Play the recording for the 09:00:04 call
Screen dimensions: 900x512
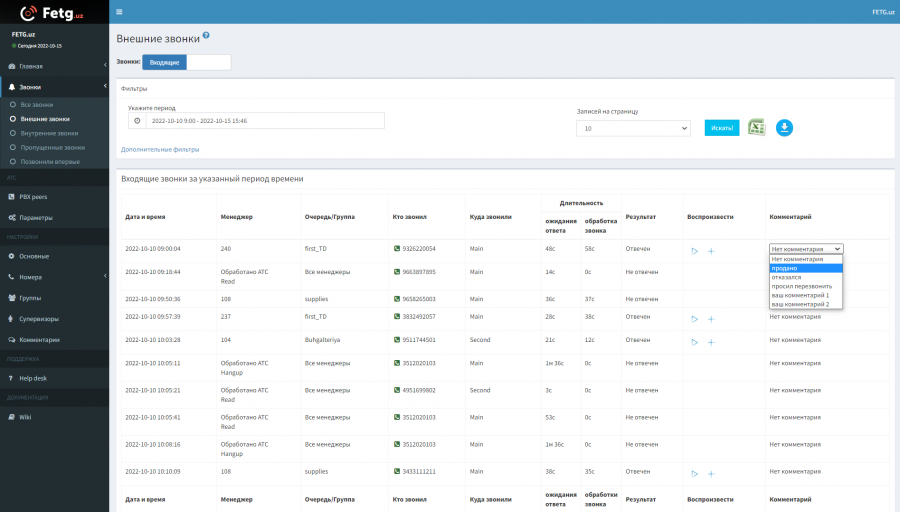pos(694,250)
